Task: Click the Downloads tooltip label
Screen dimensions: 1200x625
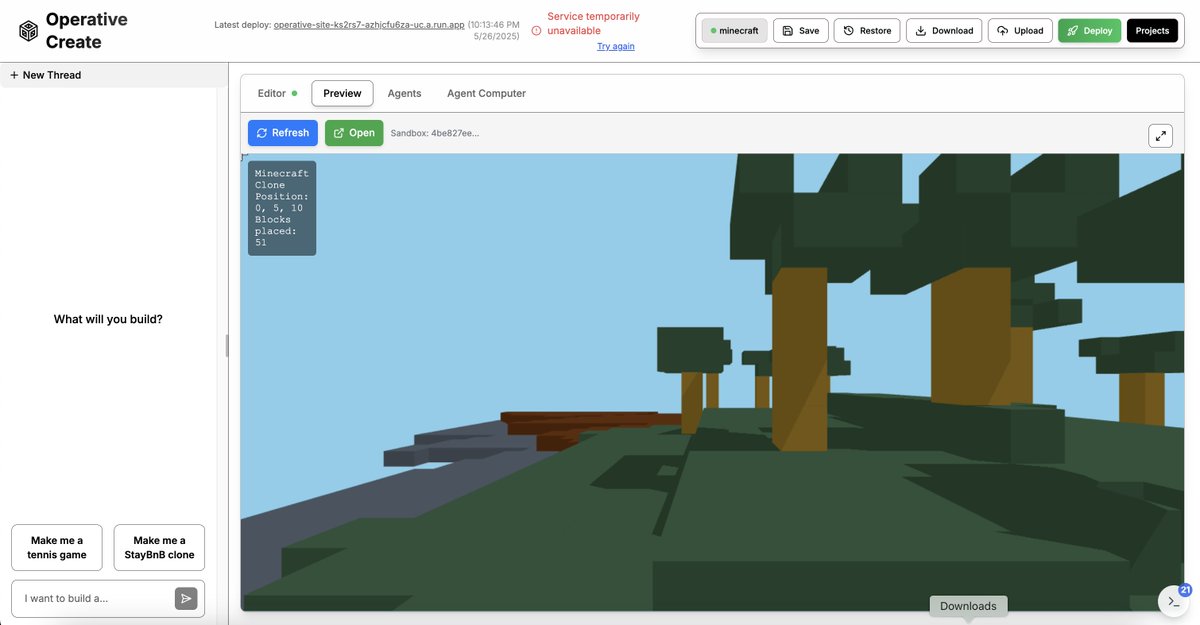Action: click(x=968, y=606)
